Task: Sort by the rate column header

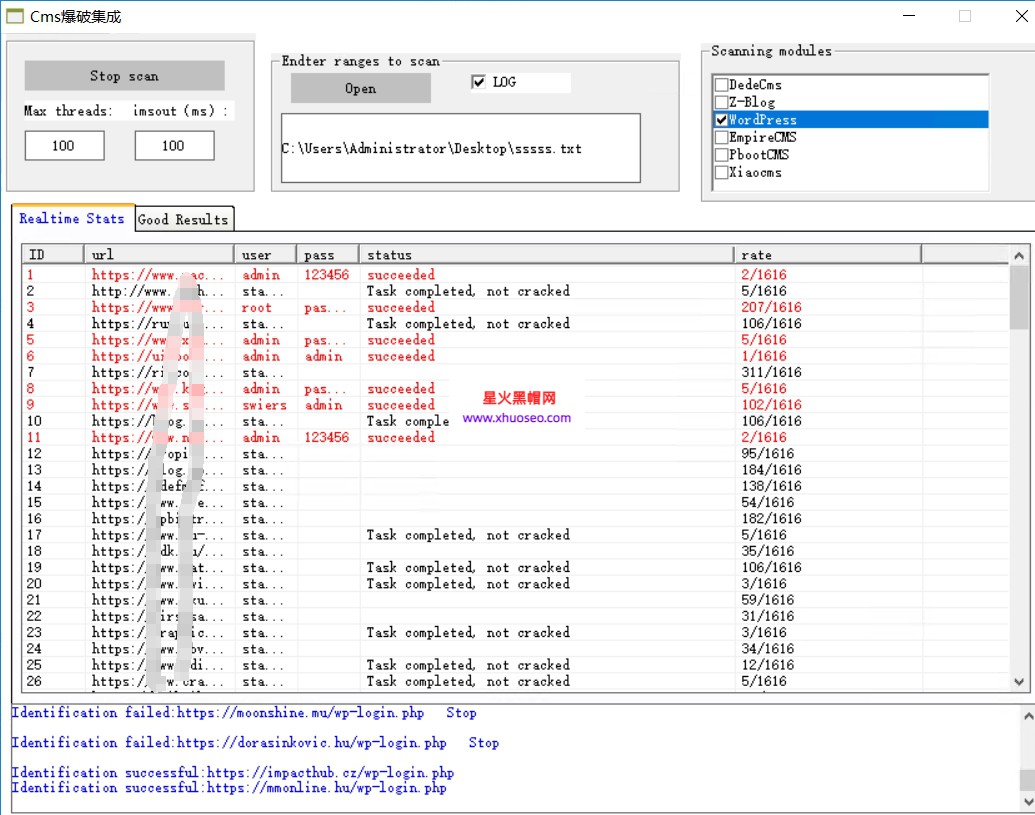Action: [x=828, y=255]
